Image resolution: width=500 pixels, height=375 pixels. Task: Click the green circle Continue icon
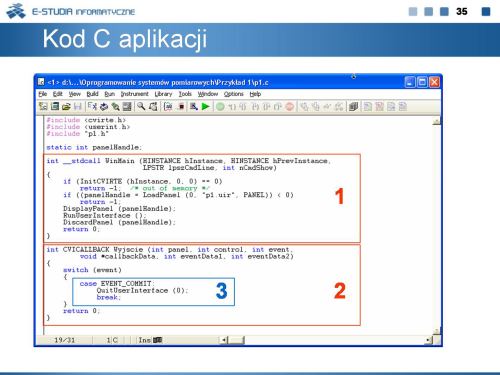click(220, 107)
